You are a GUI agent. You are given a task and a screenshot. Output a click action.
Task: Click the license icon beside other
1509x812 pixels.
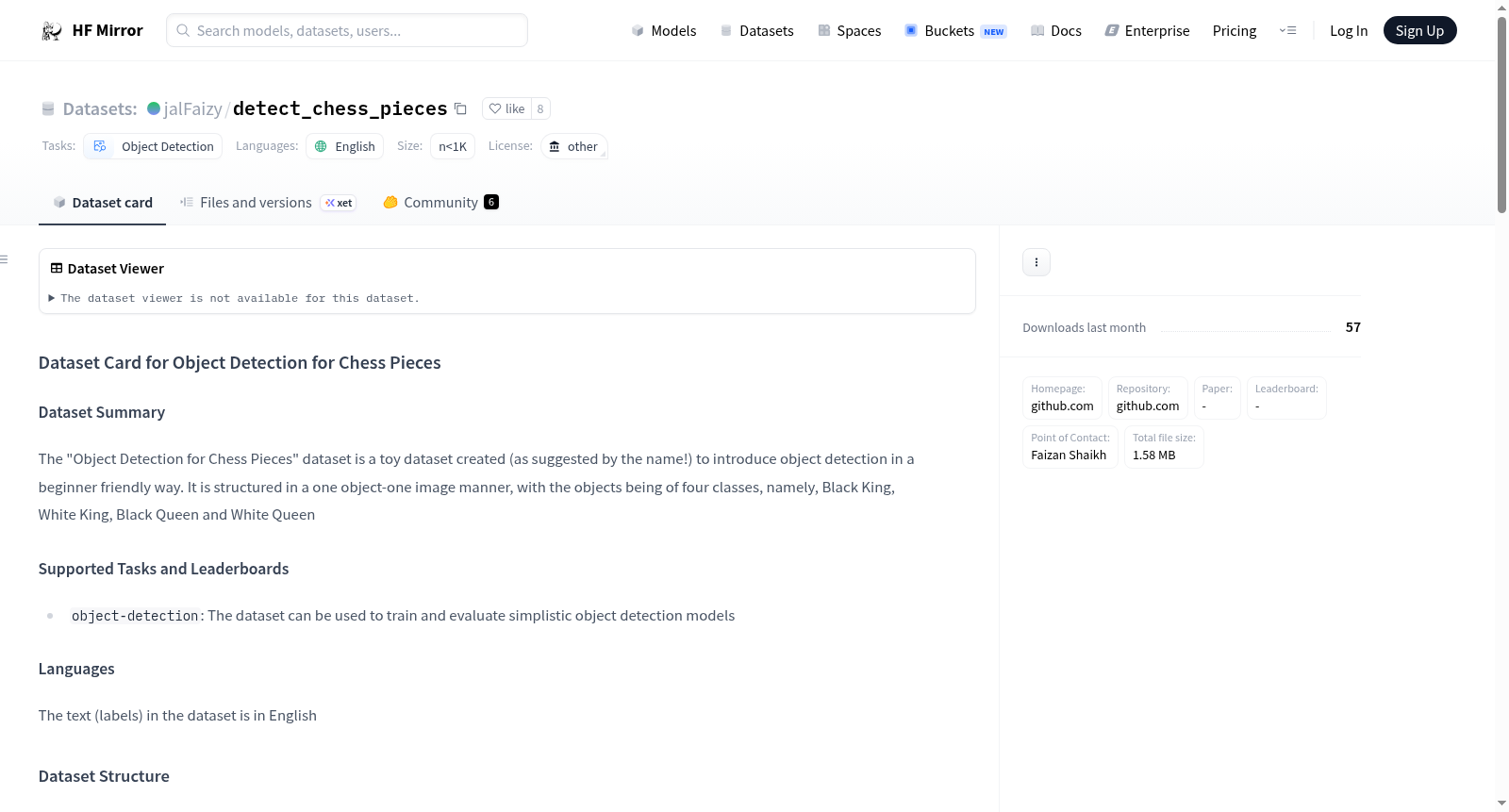pyautogui.click(x=555, y=146)
